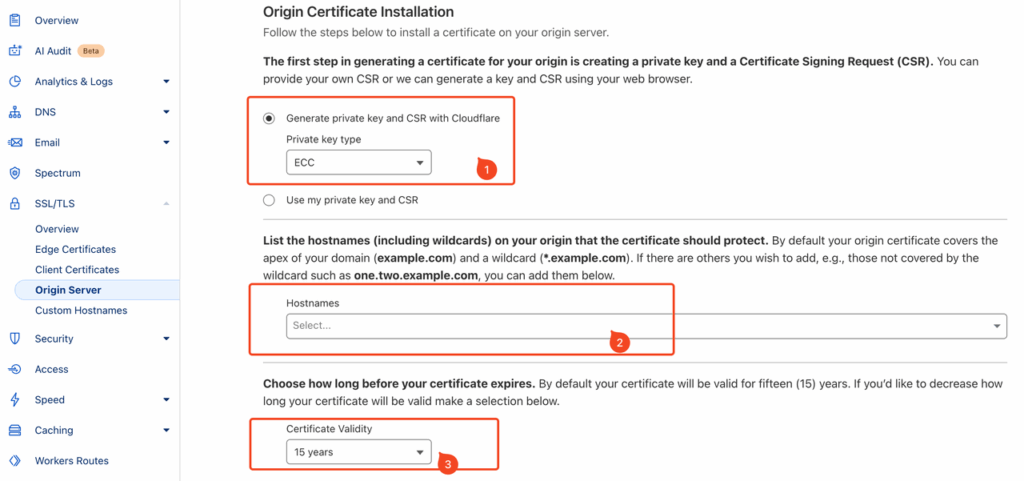This screenshot has height=481, width=1024.
Task: Open Client Certificates submenu item
Action: pyautogui.click(x=77, y=270)
